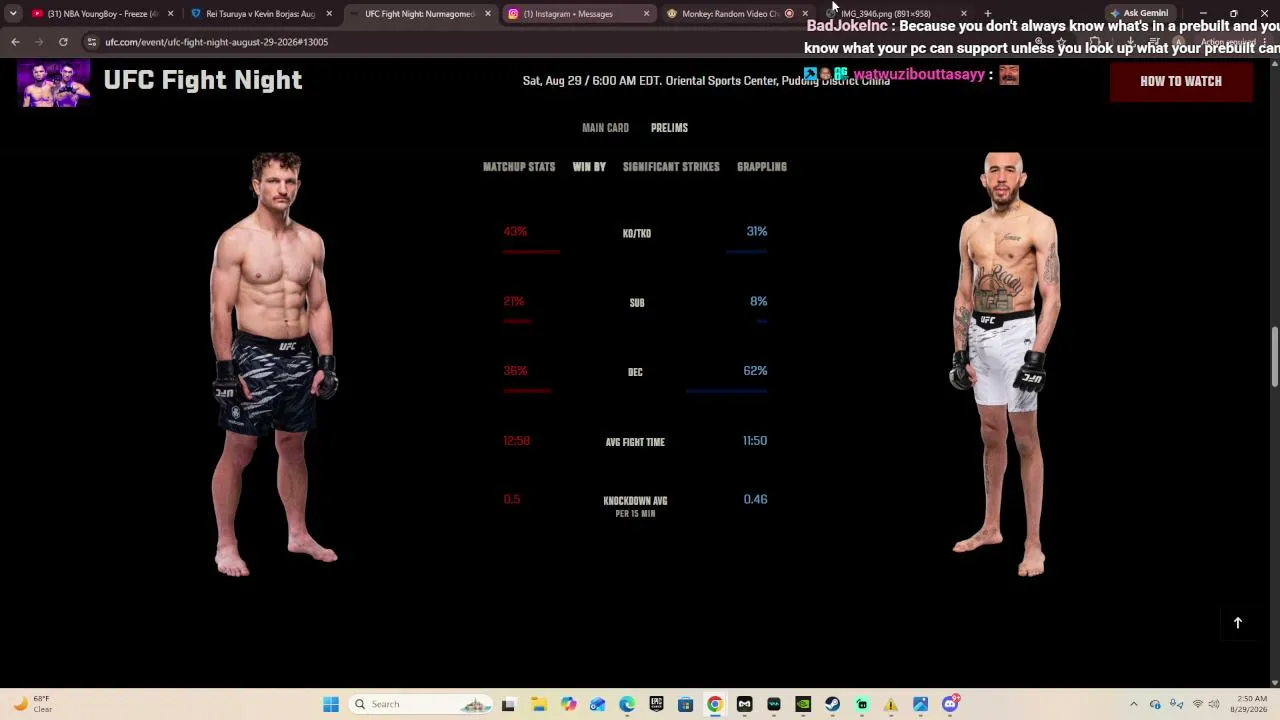Open the Windows Start menu
This screenshot has width=1280, height=720.
point(331,704)
